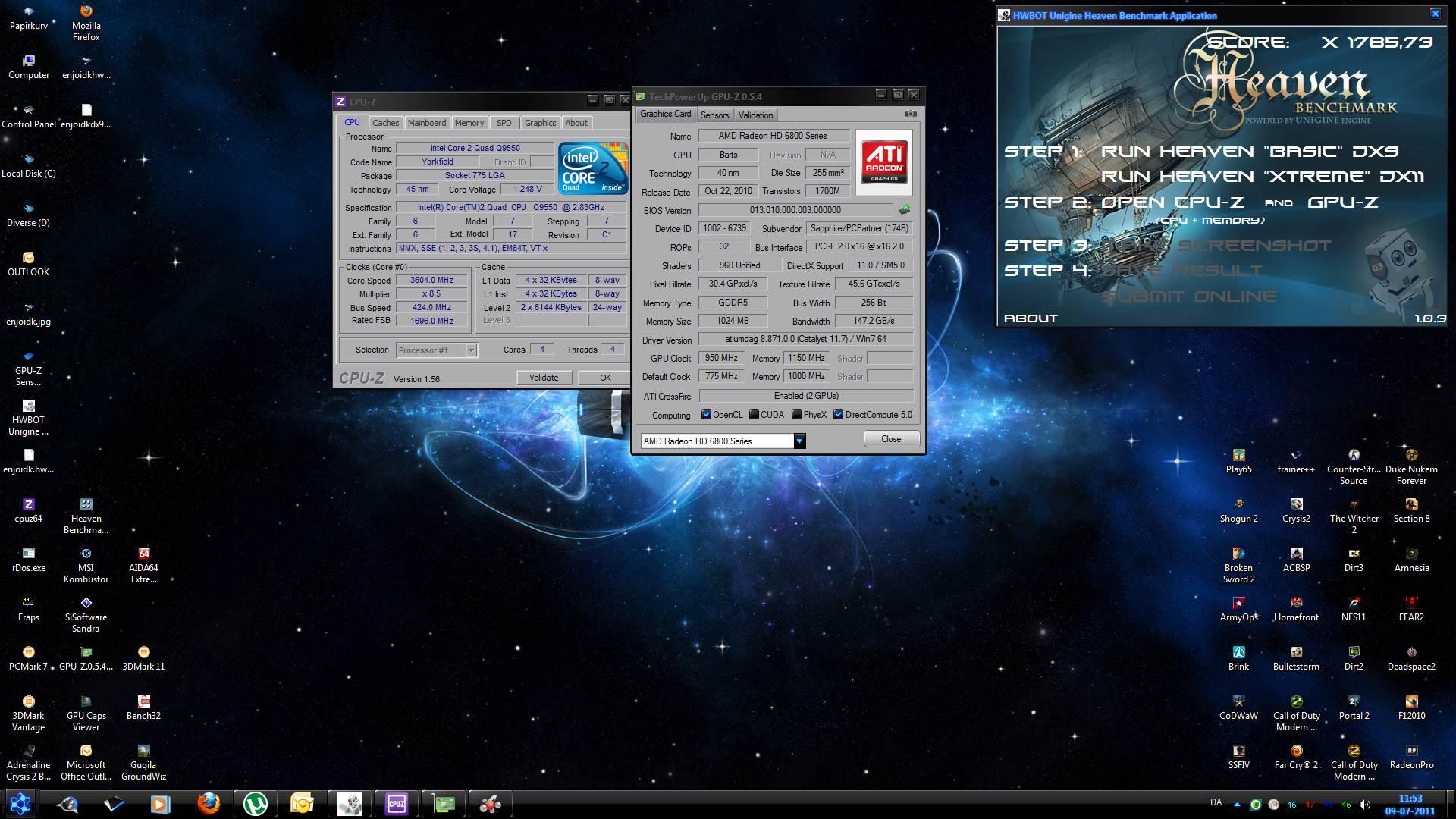Open AIDA64 Extreme desktop icon
Viewport: 1456px width, 819px height.
(144, 565)
